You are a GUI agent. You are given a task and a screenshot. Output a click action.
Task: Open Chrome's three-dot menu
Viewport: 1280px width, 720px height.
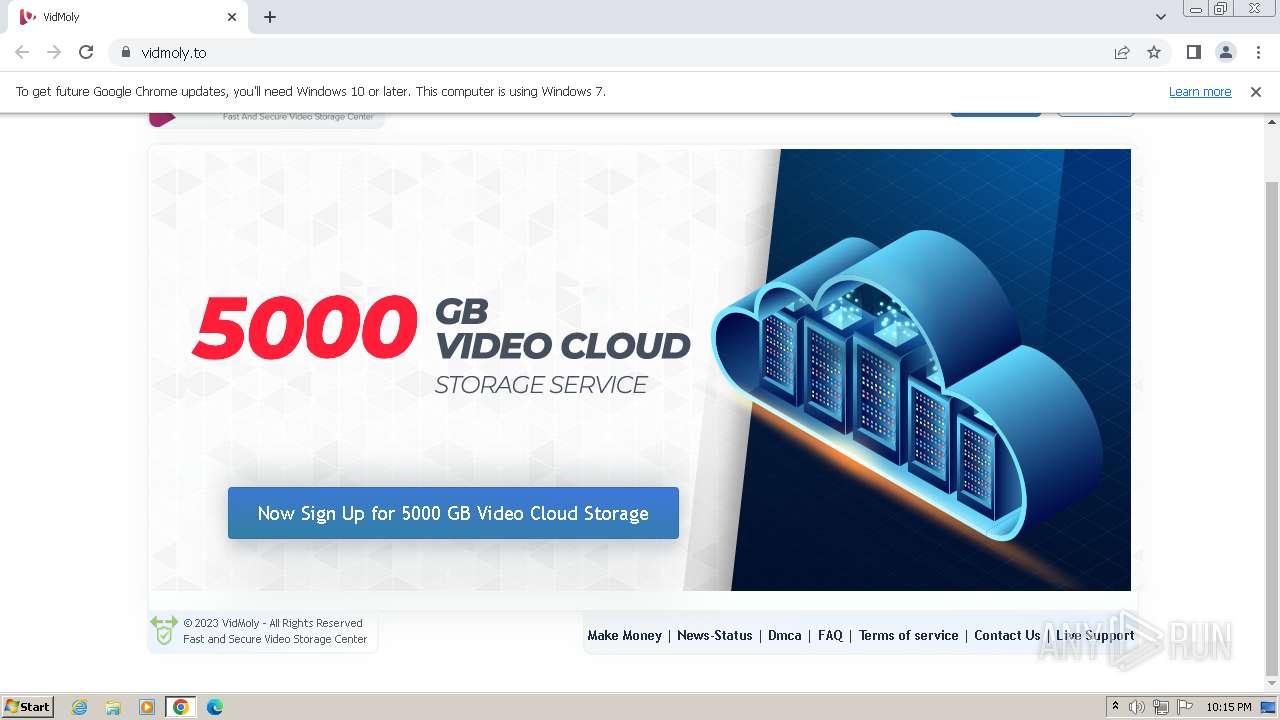pyautogui.click(x=1258, y=52)
